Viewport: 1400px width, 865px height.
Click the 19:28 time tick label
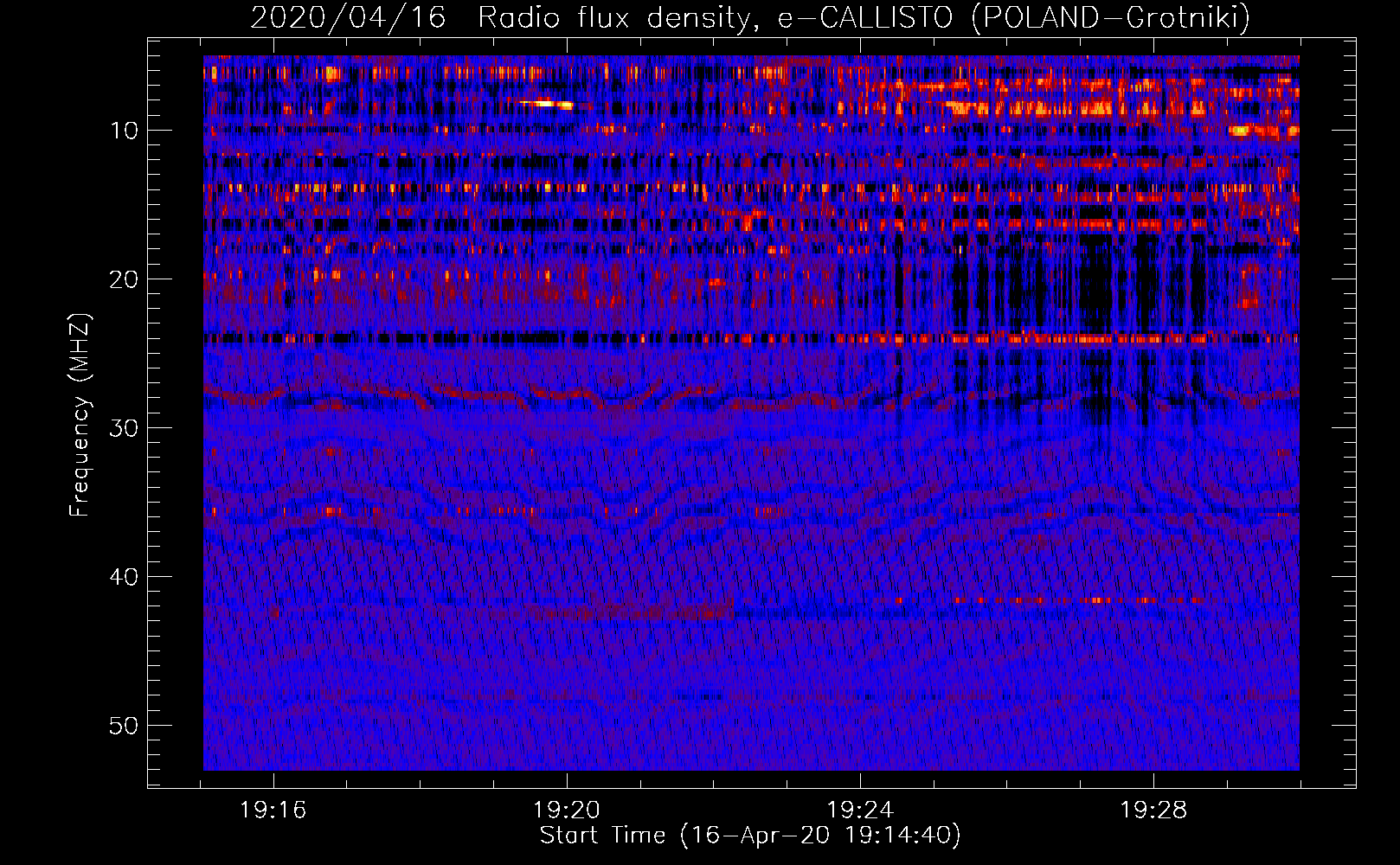(1153, 811)
